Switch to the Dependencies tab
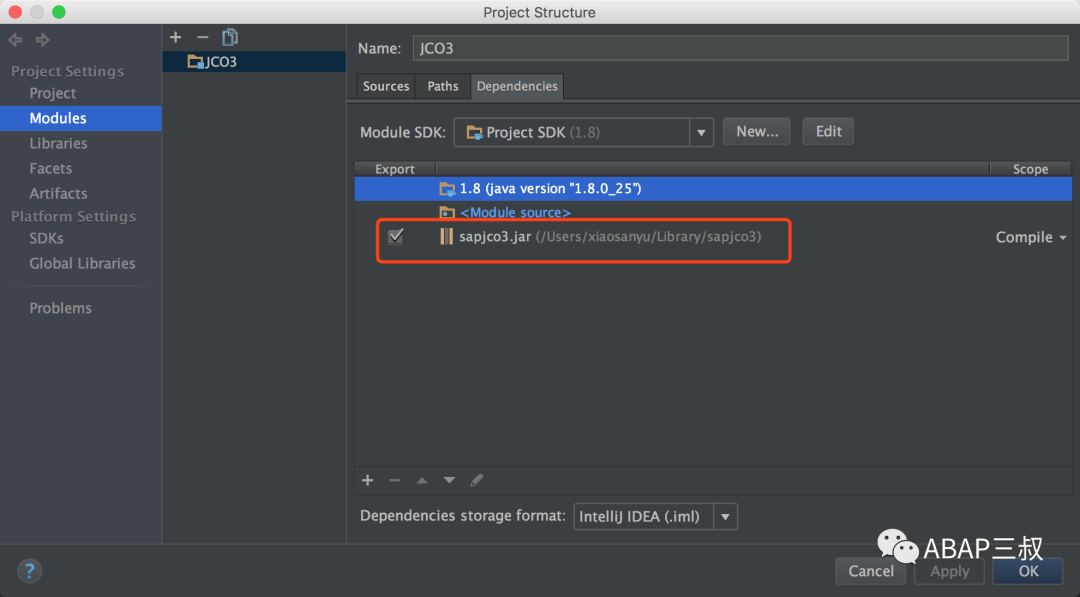 tap(517, 86)
